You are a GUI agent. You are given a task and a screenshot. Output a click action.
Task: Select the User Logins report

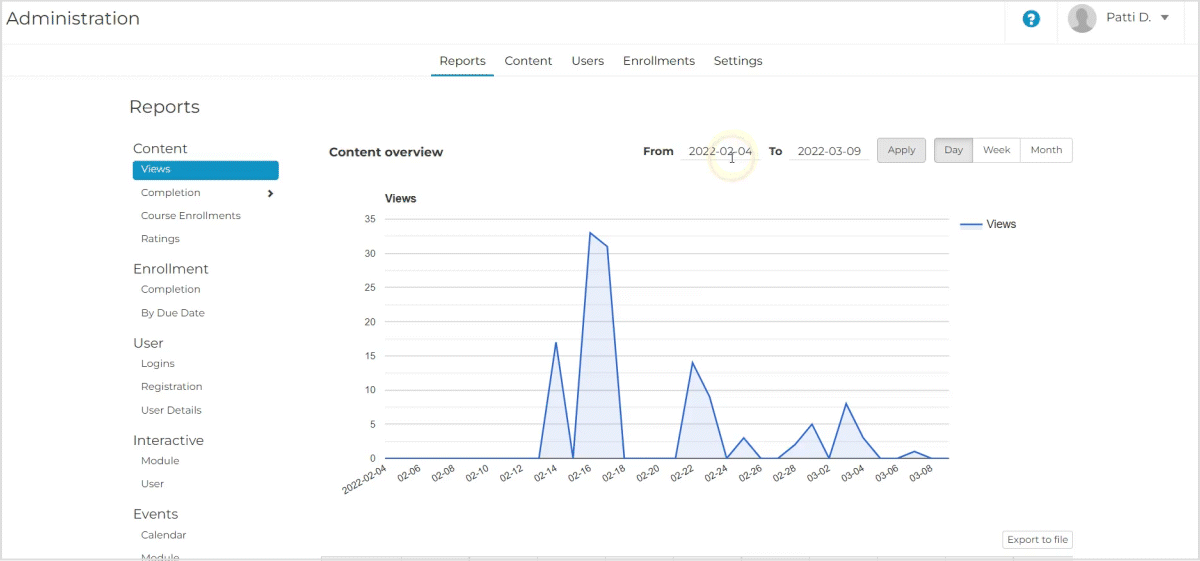point(158,364)
